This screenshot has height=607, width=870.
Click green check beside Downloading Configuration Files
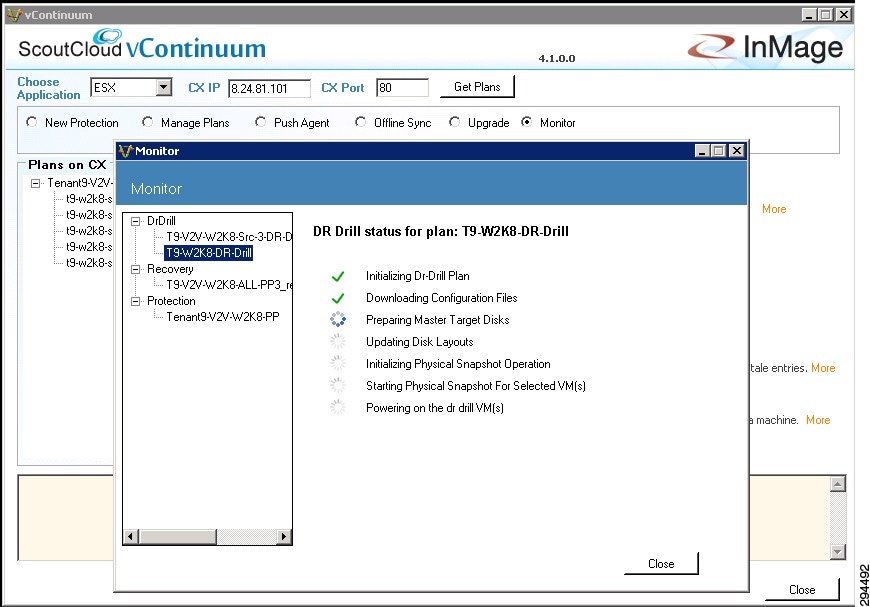tap(337, 299)
